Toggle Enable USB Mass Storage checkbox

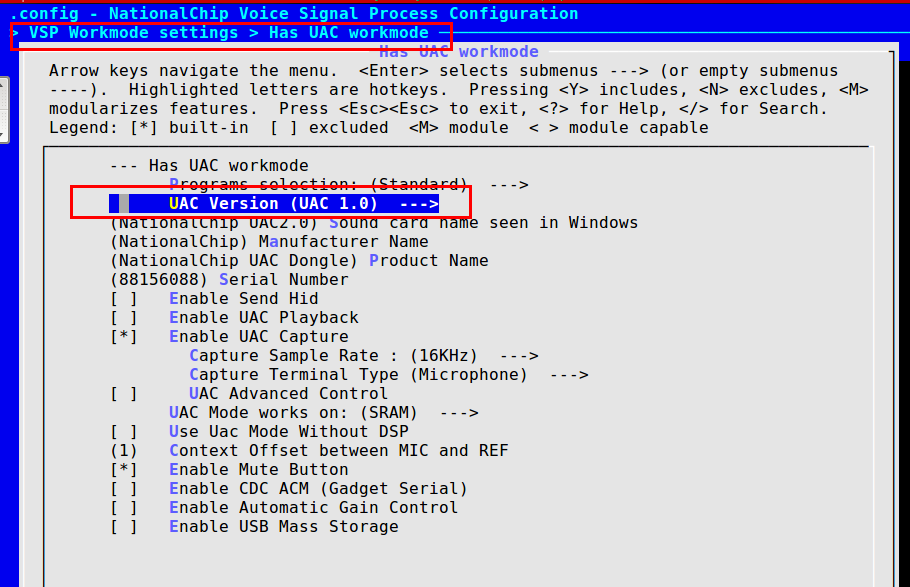click(124, 527)
